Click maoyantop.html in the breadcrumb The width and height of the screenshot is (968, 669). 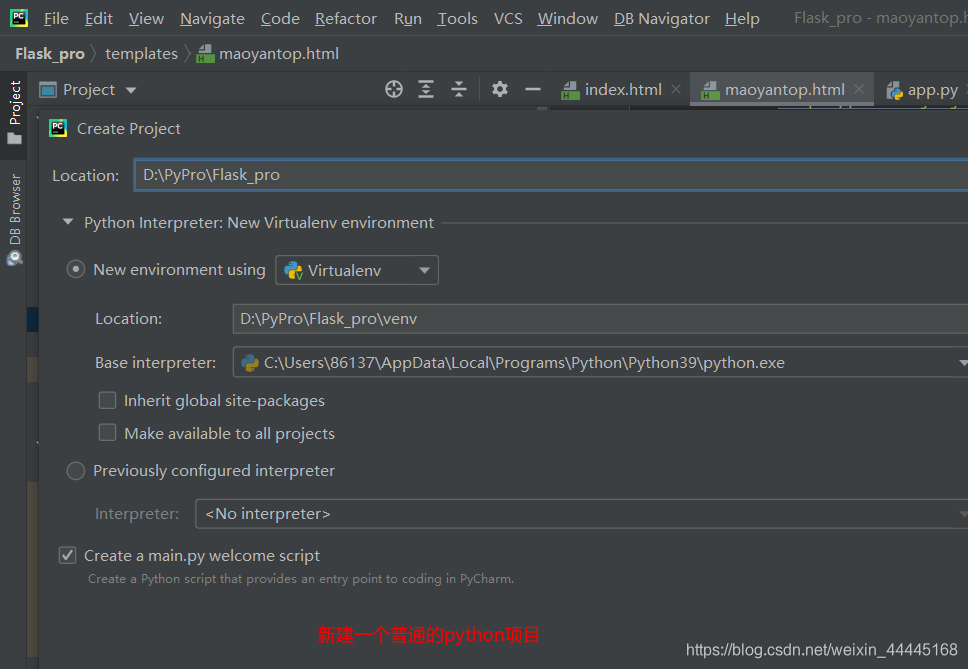[x=279, y=54]
